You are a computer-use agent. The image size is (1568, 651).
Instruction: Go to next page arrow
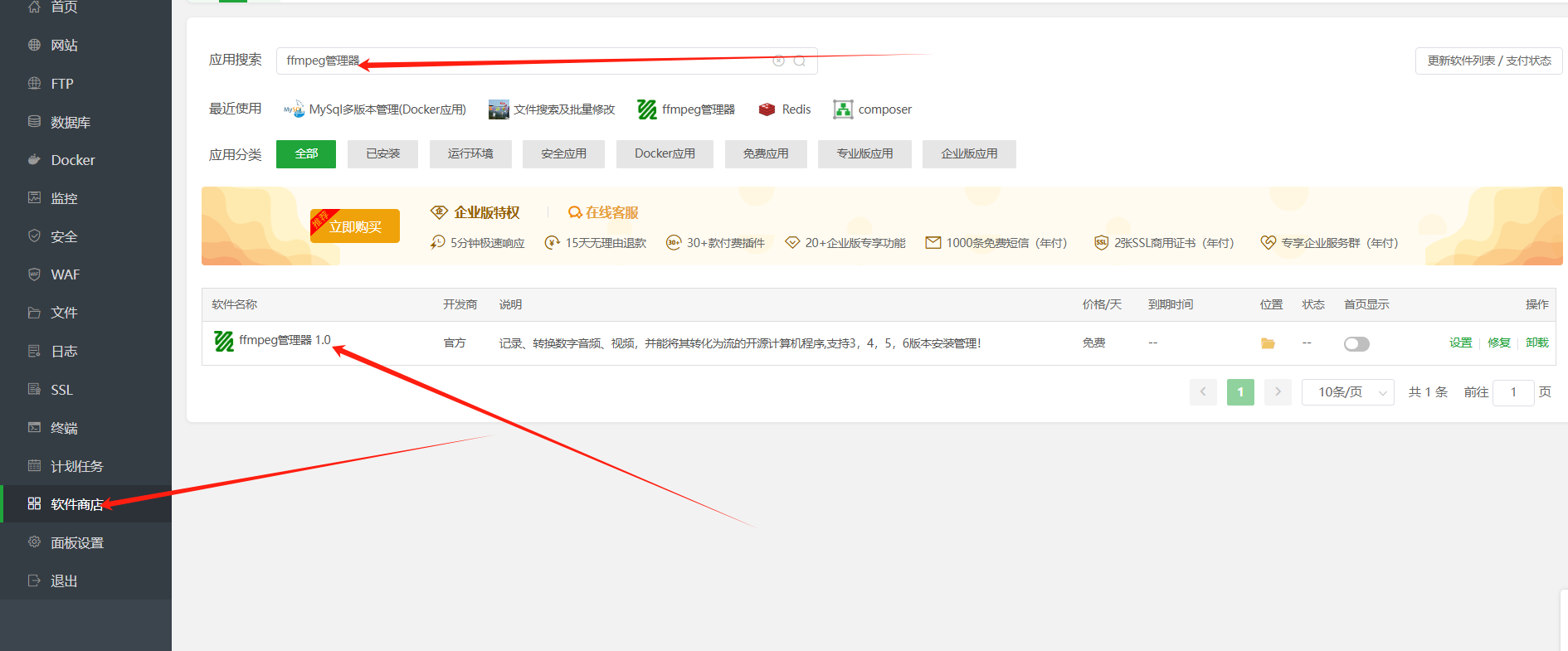(1278, 392)
